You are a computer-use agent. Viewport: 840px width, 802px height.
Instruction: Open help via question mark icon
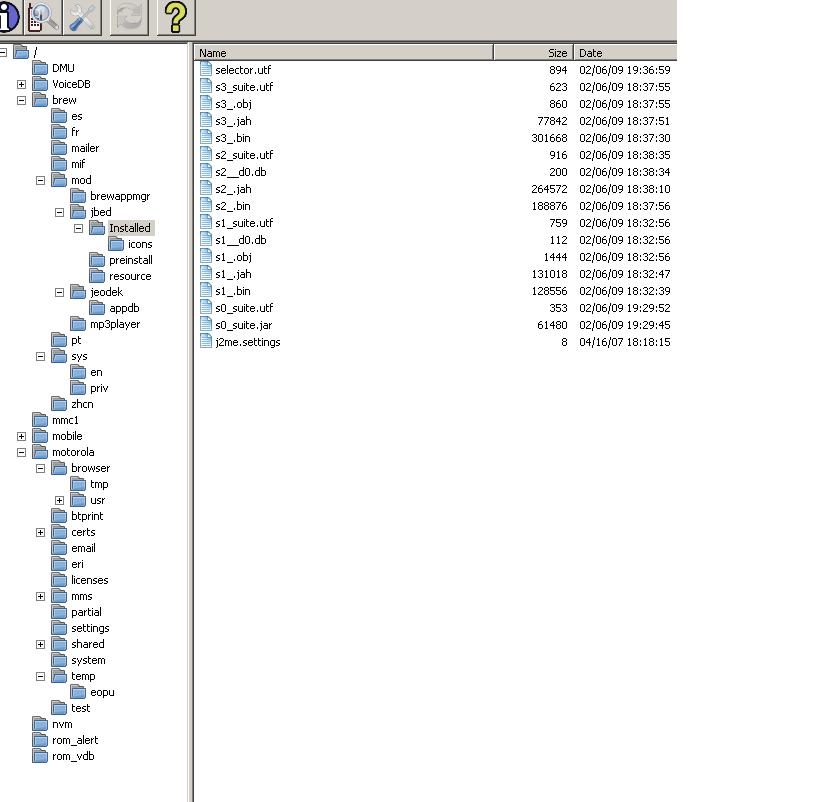(176, 17)
